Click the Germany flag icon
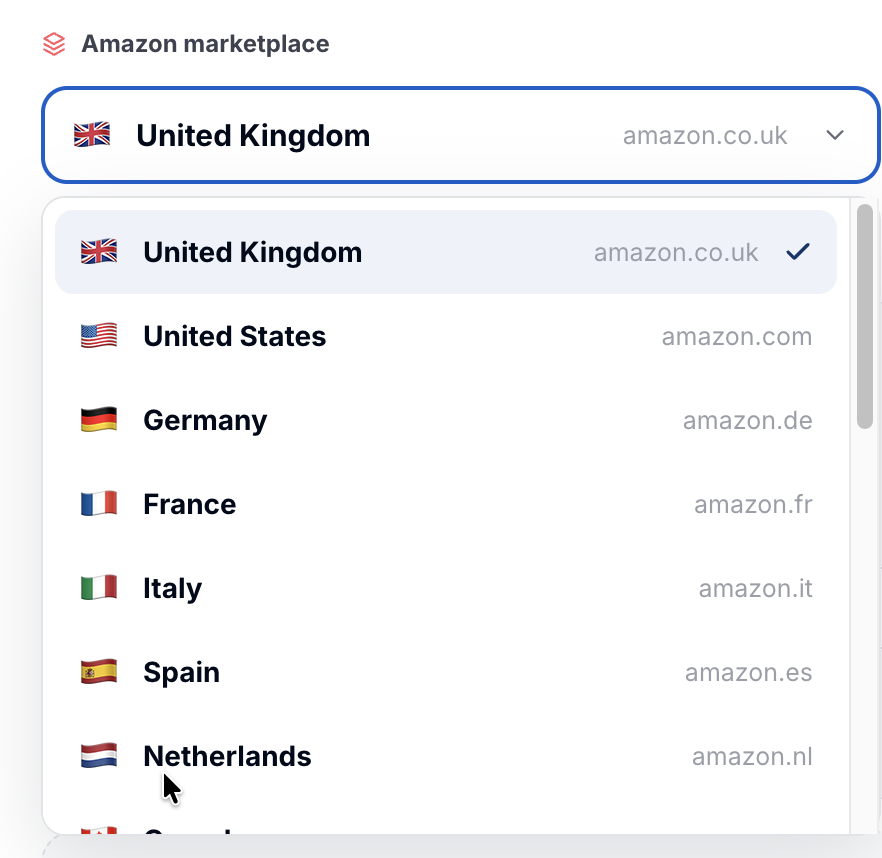The height and width of the screenshot is (858, 882). [99, 420]
